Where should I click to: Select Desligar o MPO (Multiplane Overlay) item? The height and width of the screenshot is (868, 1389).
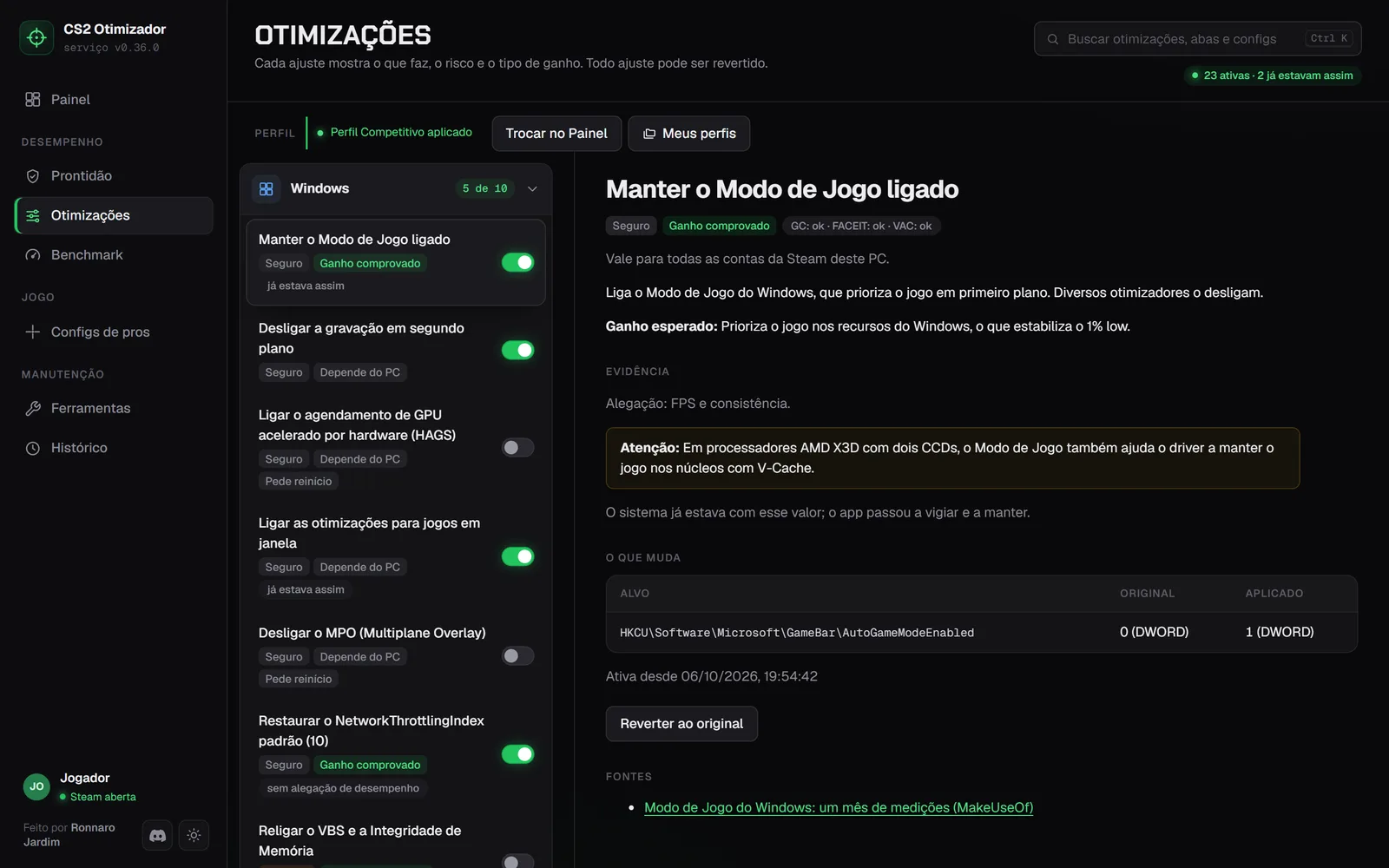coord(396,656)
